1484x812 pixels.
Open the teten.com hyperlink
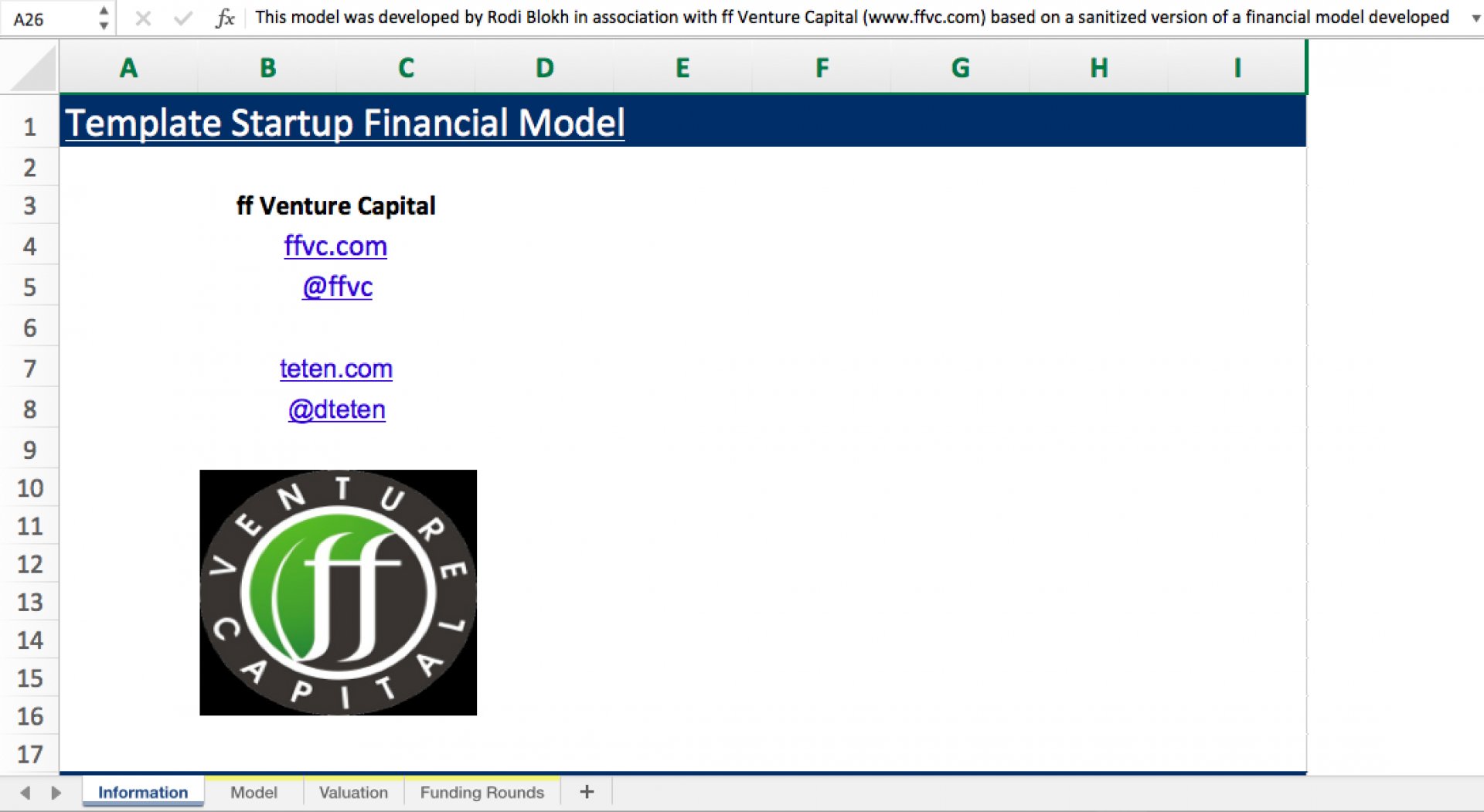coord(335,369)
